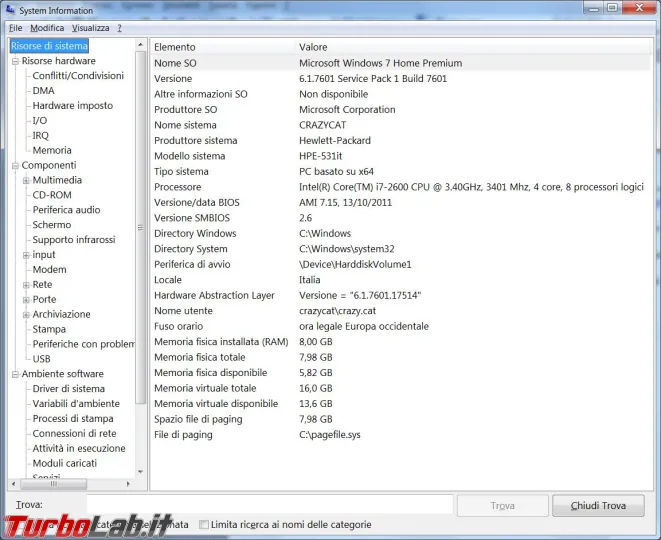
Task: Select the Nome utente row
Action: [400, 311]
